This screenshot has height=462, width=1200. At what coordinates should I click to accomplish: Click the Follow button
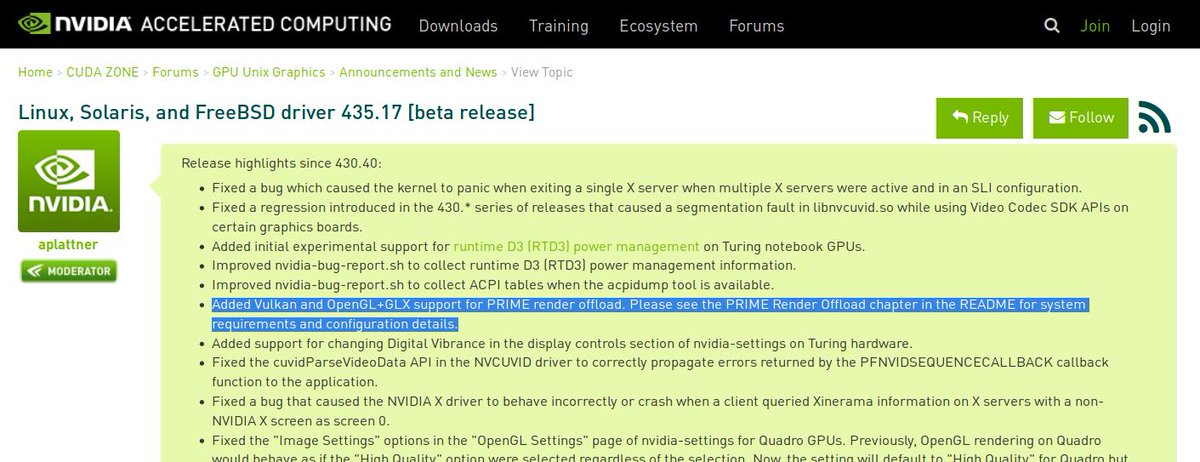pyautogui.click(x=1081, y=118)
